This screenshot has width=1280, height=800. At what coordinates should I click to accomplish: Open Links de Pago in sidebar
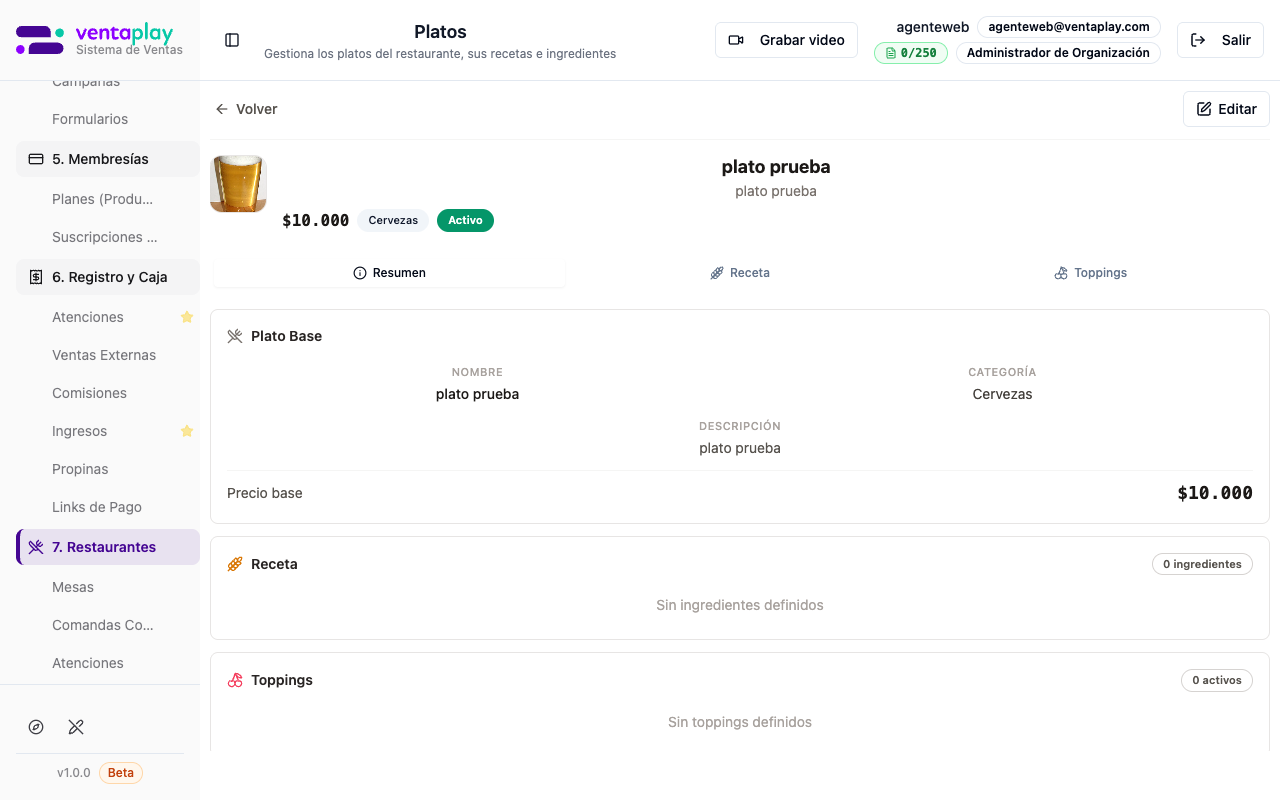coord(97,507)
